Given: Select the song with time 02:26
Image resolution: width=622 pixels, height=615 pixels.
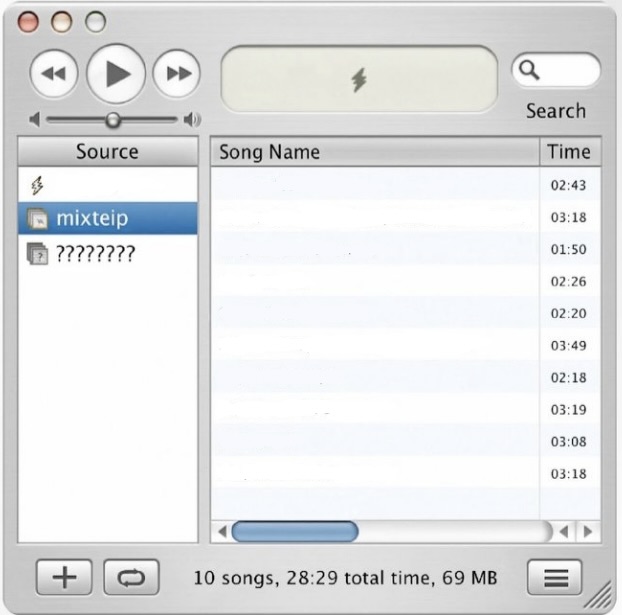Looking at the screenshot, I should click(406, 281).
